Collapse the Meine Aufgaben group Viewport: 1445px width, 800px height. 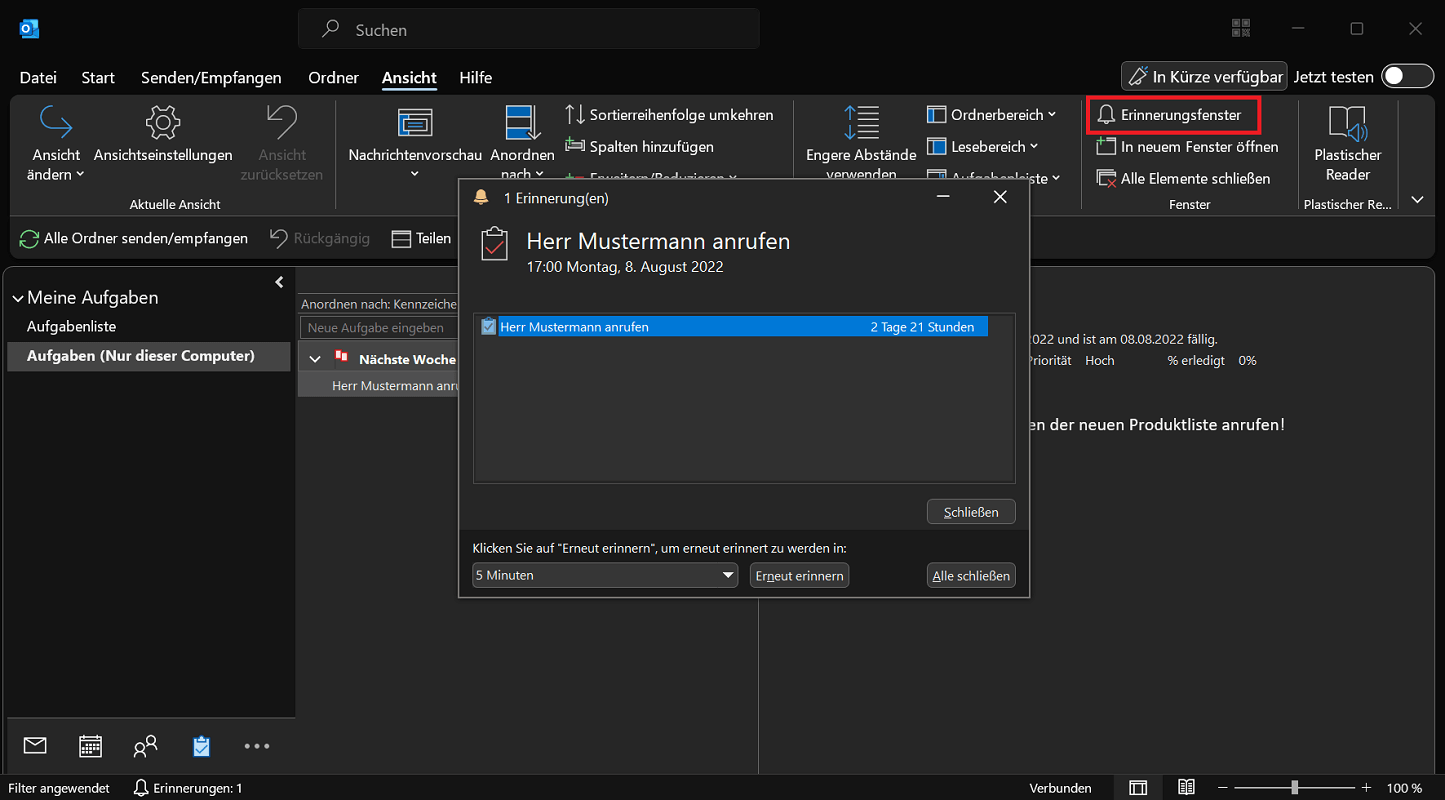click(18, 298)
